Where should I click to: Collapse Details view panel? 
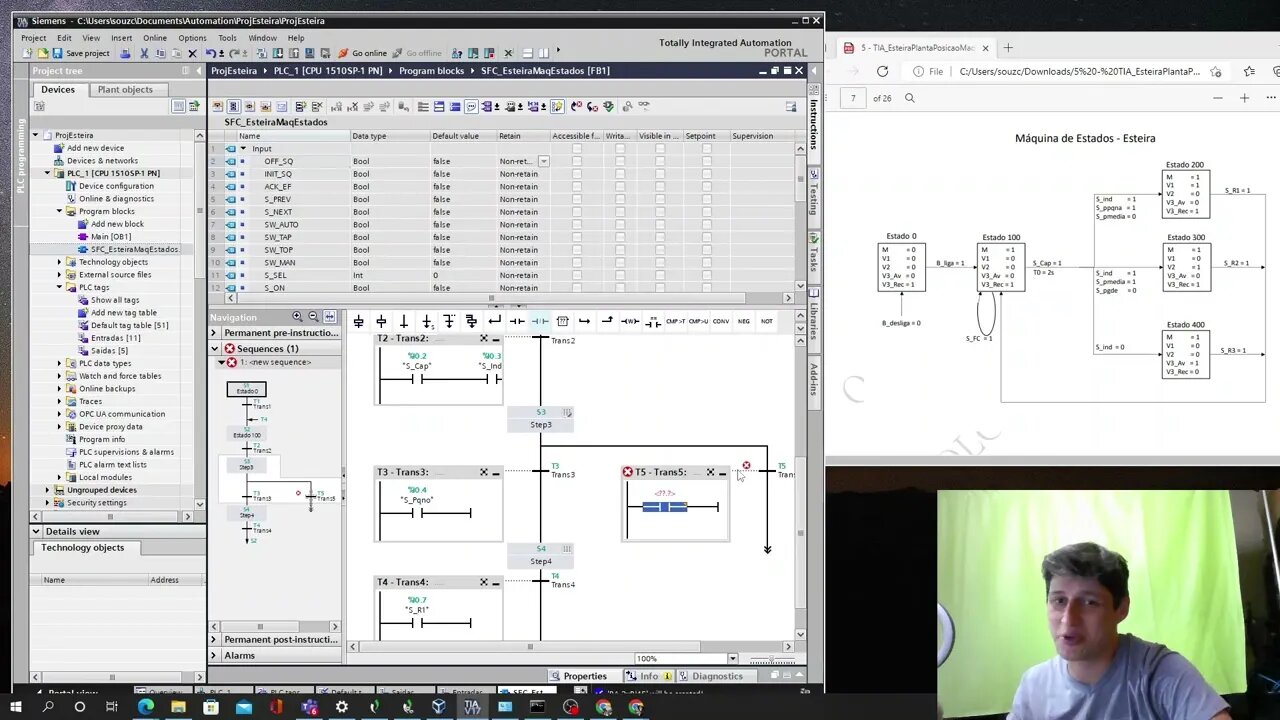click(x=36, y=531)
